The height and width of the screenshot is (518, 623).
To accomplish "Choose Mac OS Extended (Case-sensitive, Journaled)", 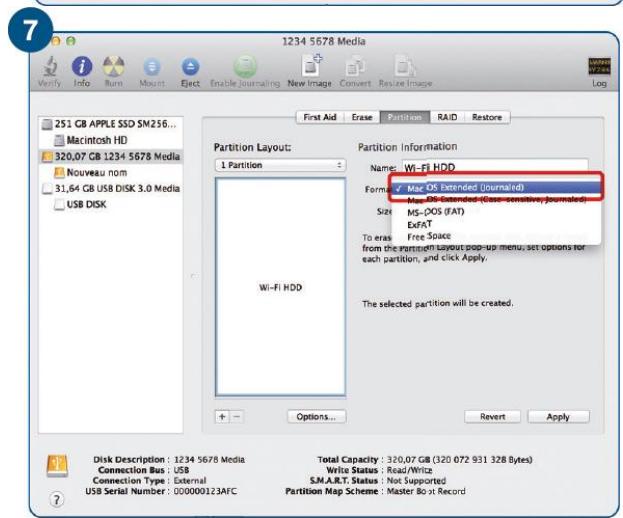I will click(496, 199).
